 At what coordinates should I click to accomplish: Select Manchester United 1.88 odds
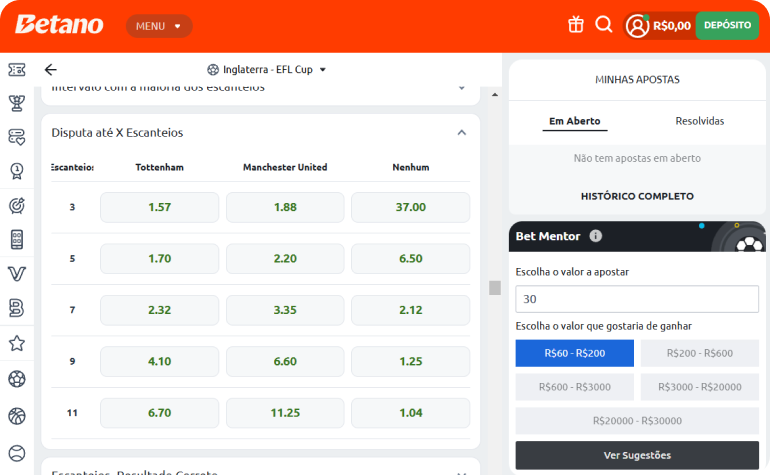pyautogui.click(x=285, y=207)
